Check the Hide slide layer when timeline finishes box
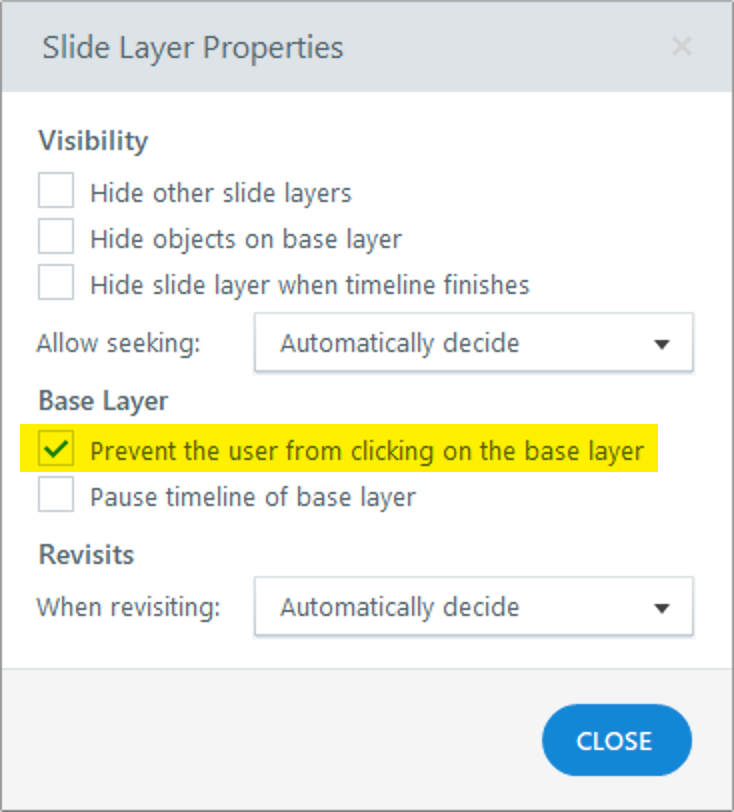This screenshot has width=734, height=812. [x=56, y=284]
